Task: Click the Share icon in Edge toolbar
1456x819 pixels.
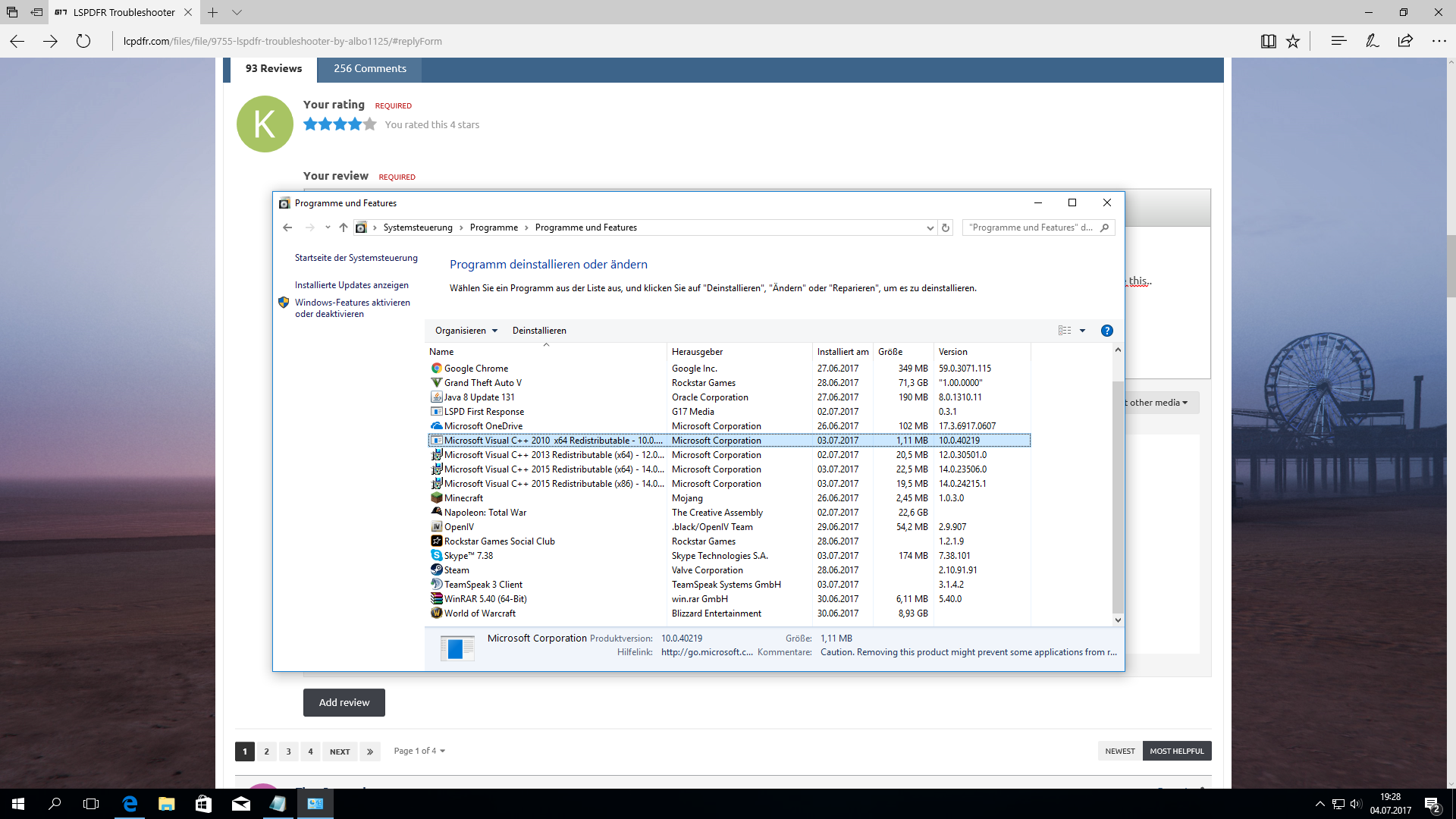Action: point(1405,41)
